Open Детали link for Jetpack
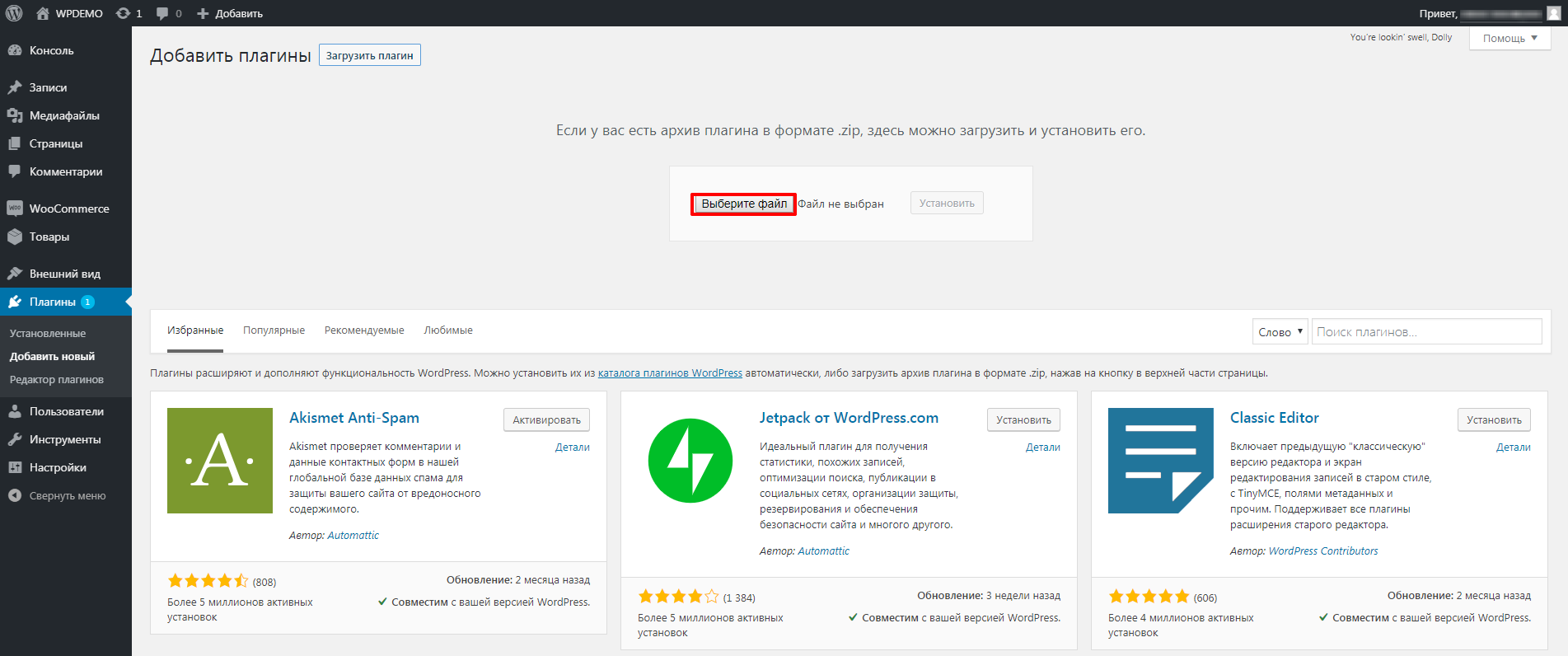This screenshot has height=656, width=1568. [x=1043, y=447]
